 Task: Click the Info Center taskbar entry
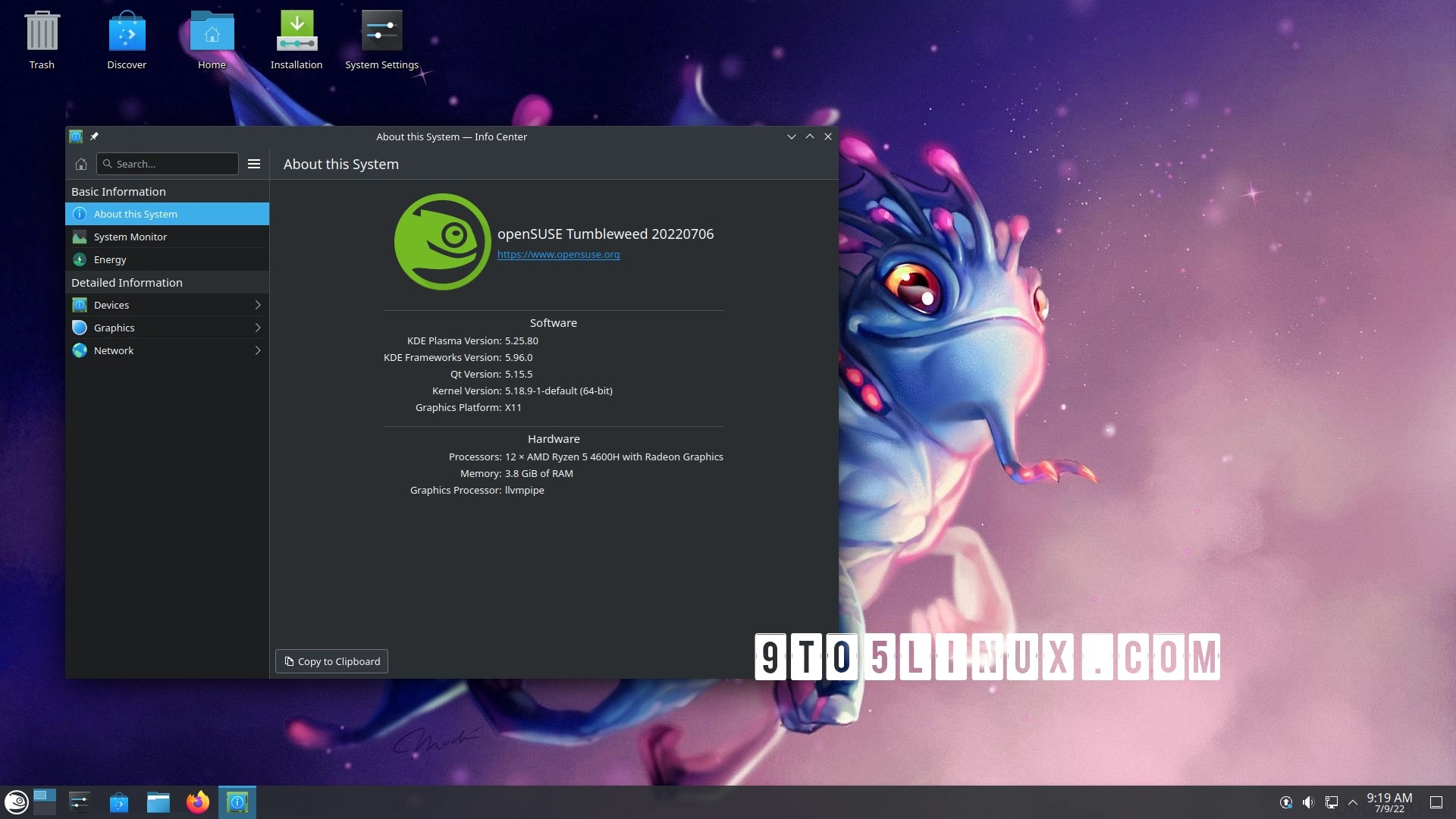pyautogui.click(x=237, y=802)
